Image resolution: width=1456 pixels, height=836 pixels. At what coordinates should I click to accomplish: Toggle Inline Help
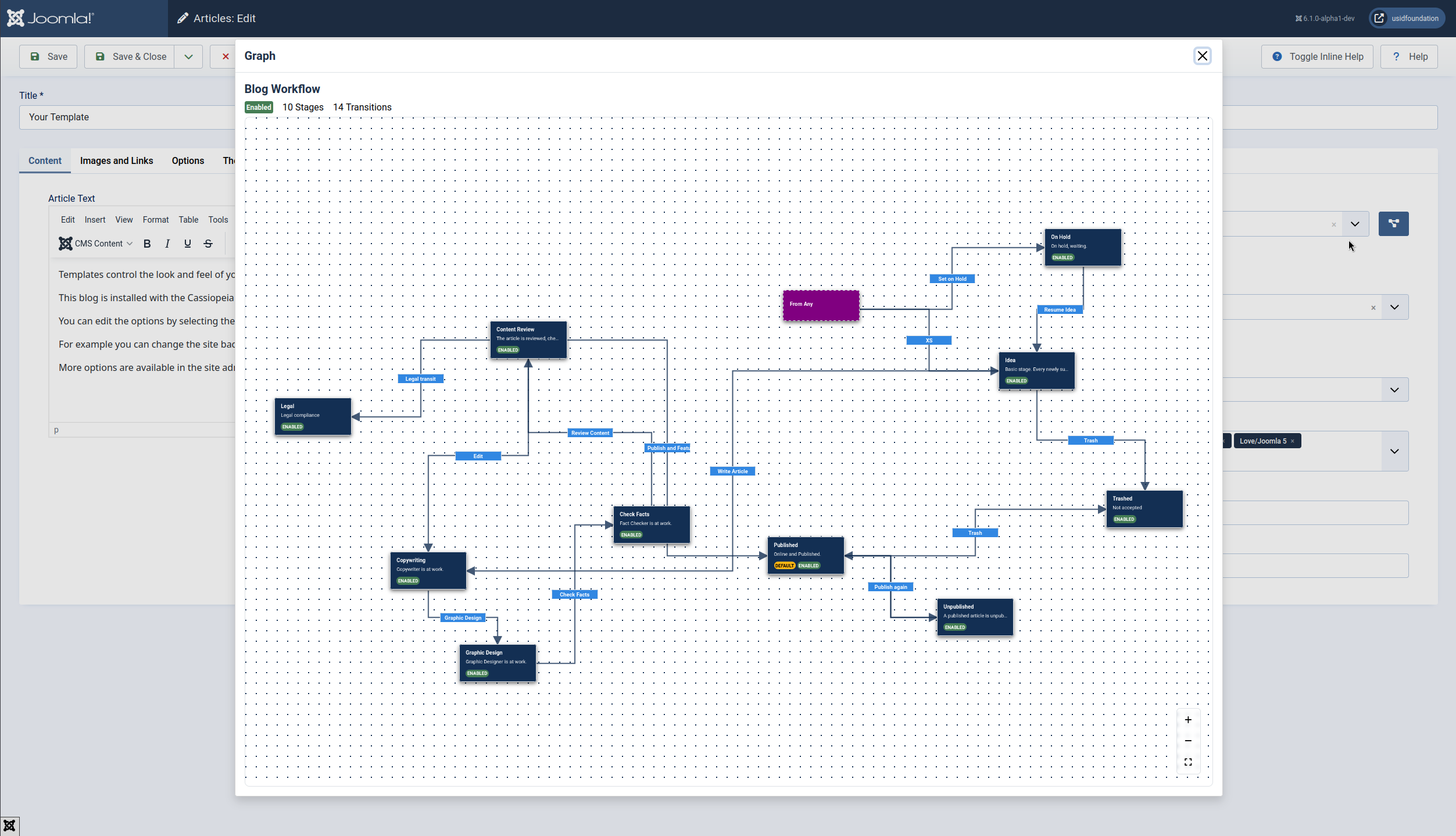tap(1317, 56)
